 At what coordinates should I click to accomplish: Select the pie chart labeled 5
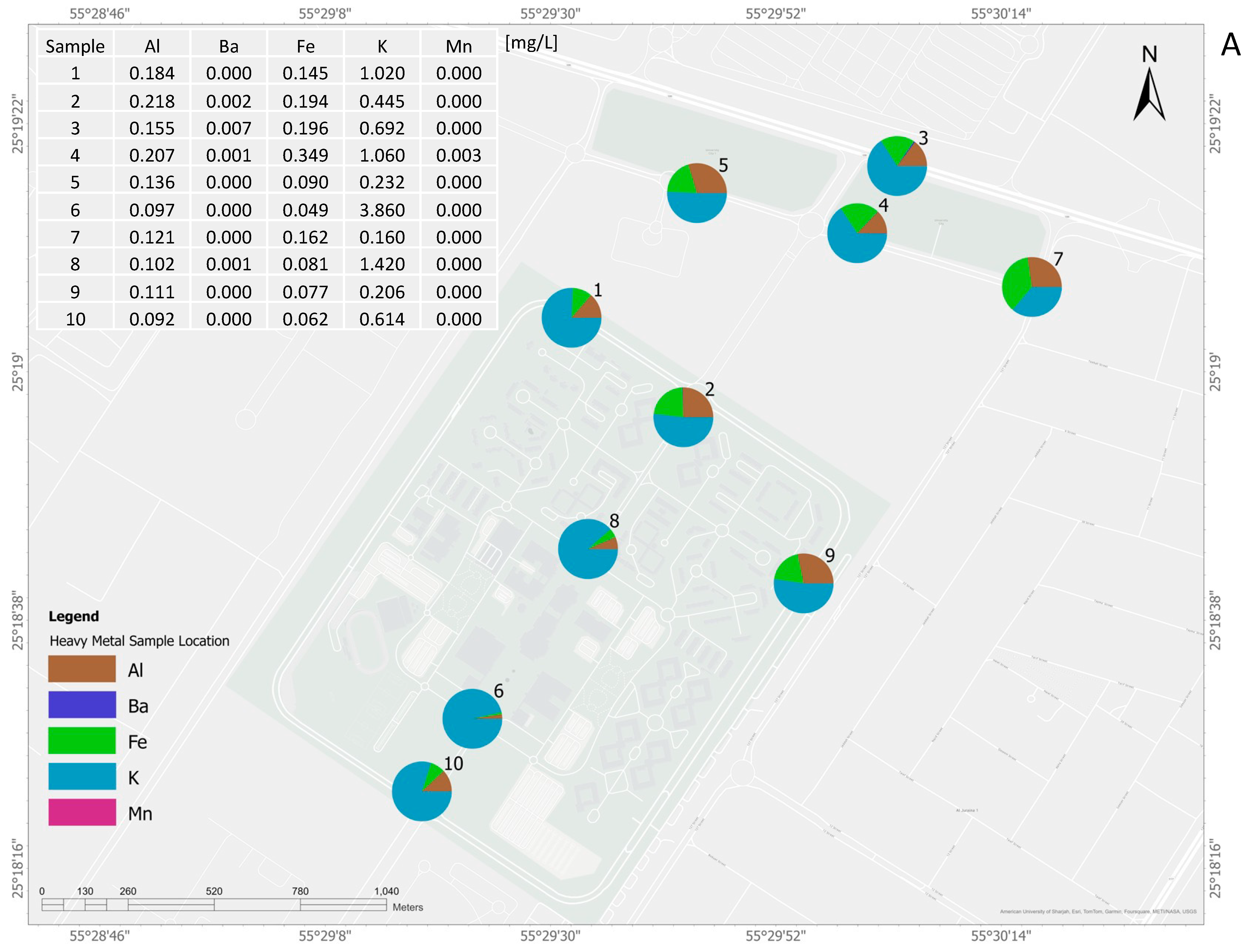pos(696,193)
